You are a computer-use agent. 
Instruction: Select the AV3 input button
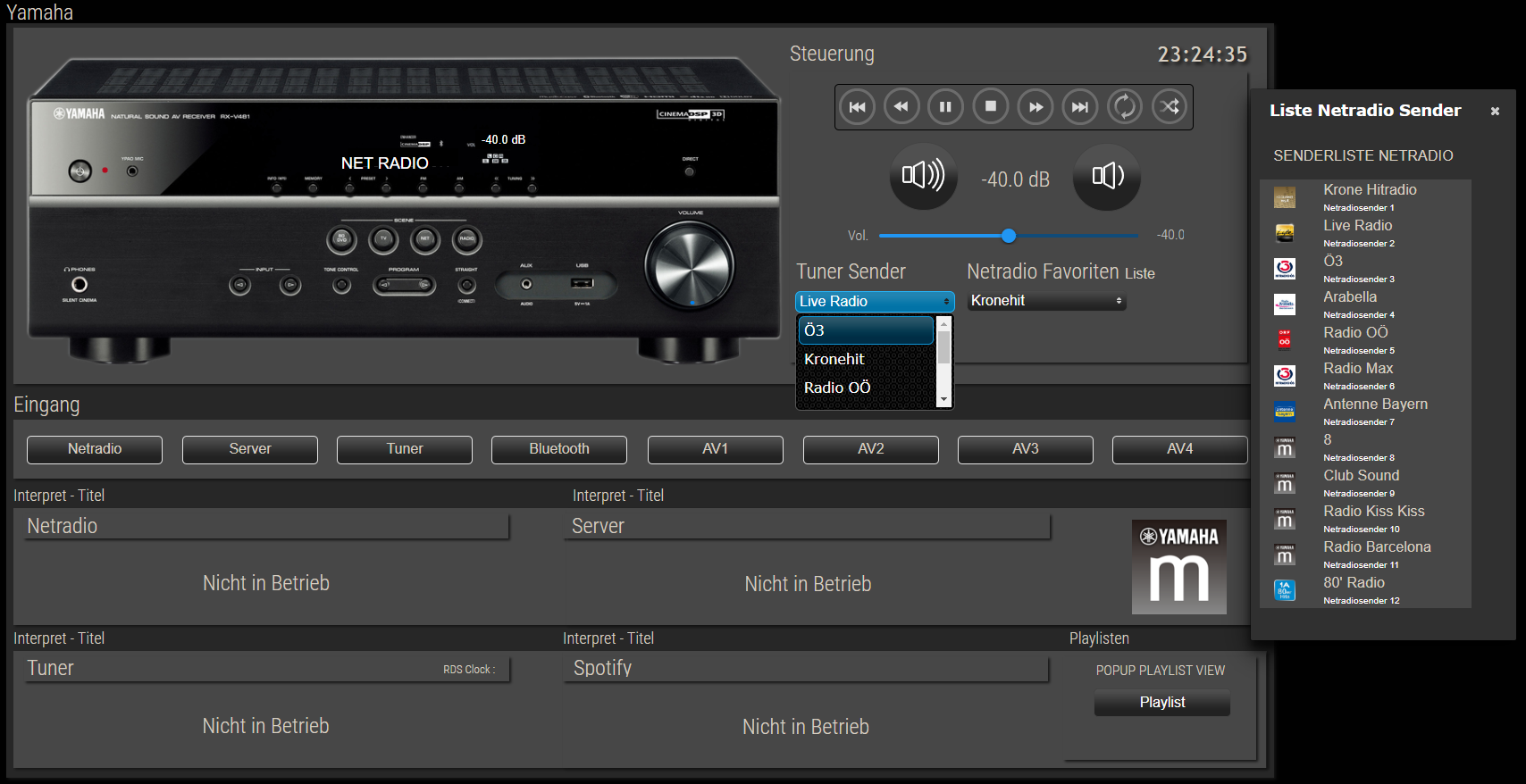coord(1026,449)
